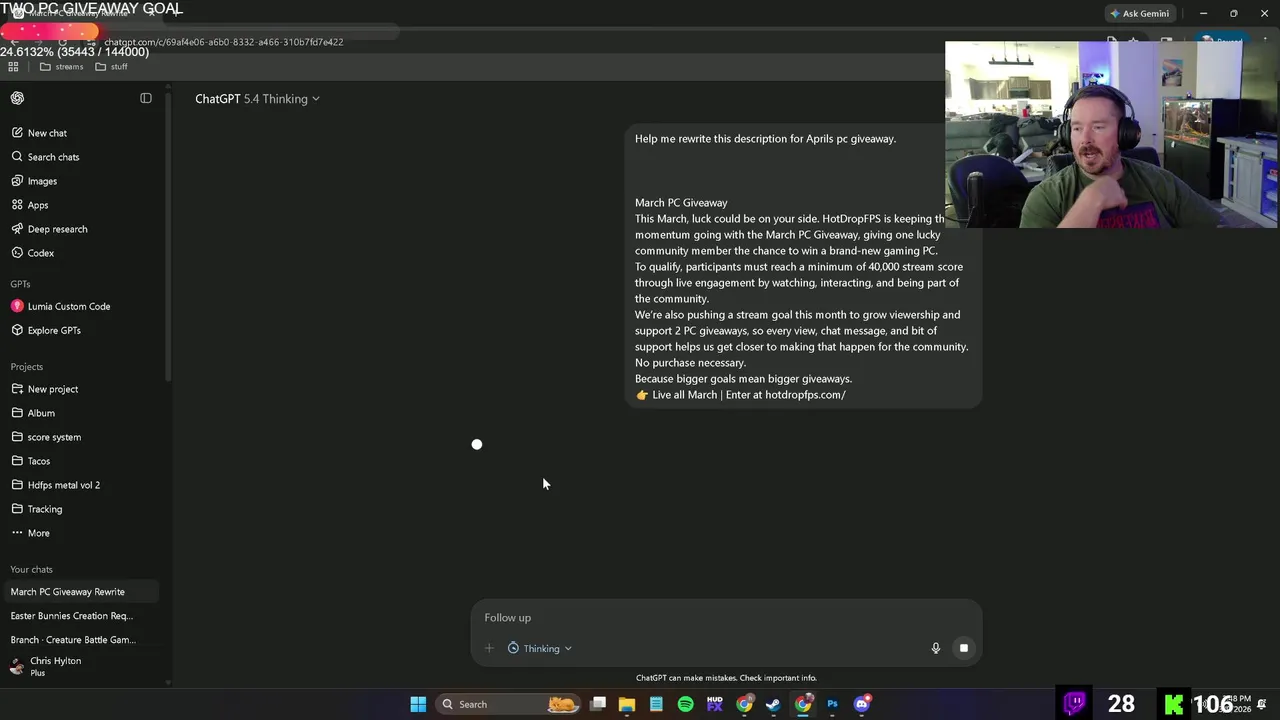Open File Explorer from the taskbar
Image resolution: width=1280 pixels, height=720 pixels.
pyautogui.click(x=627, y=704)
